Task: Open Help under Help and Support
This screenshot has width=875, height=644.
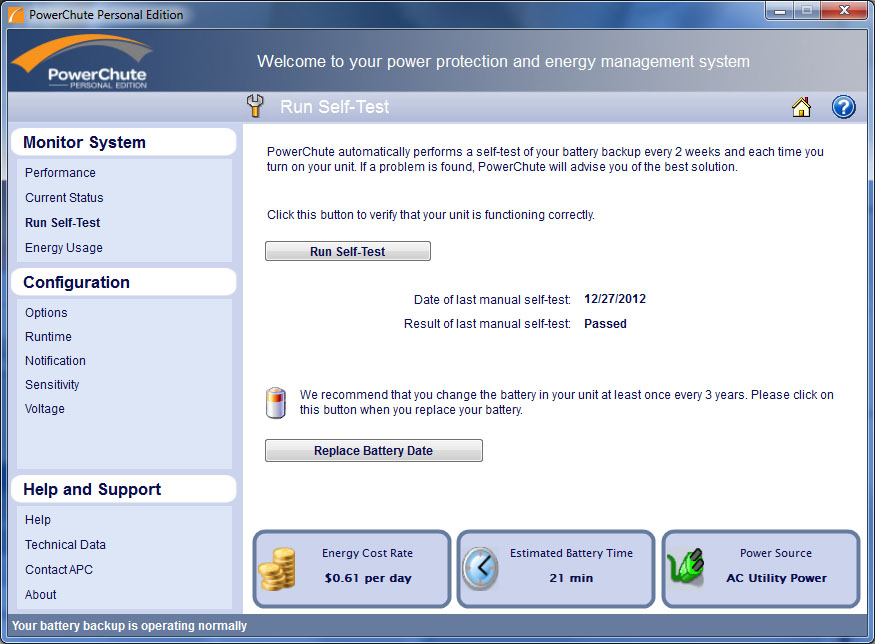Action: point(38,520)
